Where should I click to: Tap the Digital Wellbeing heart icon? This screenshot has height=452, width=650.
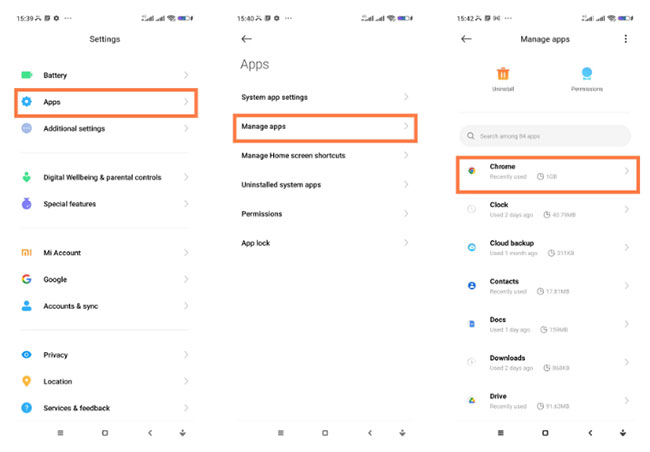tap(27, 177)
